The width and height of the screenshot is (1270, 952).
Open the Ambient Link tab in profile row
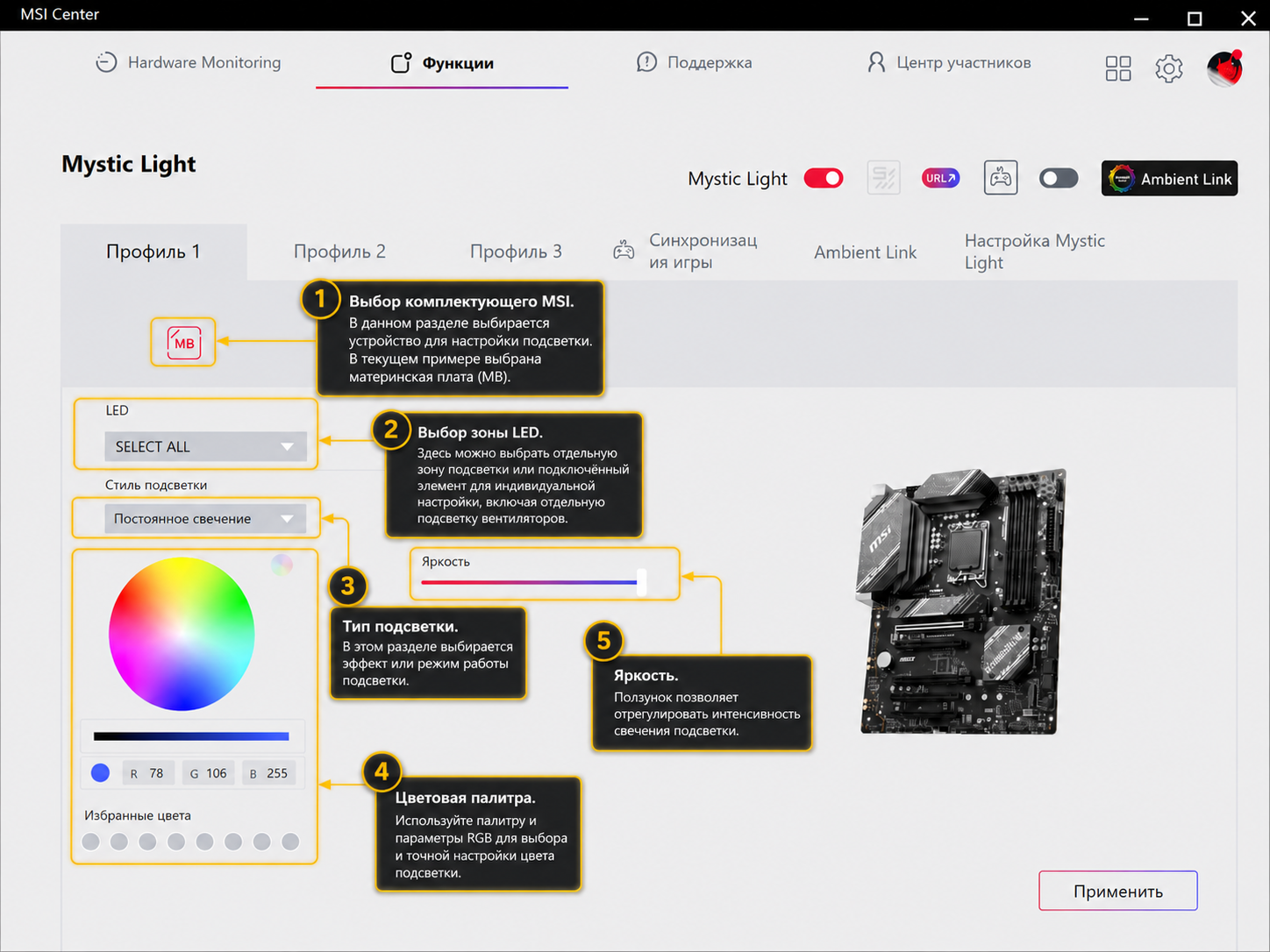865,252
